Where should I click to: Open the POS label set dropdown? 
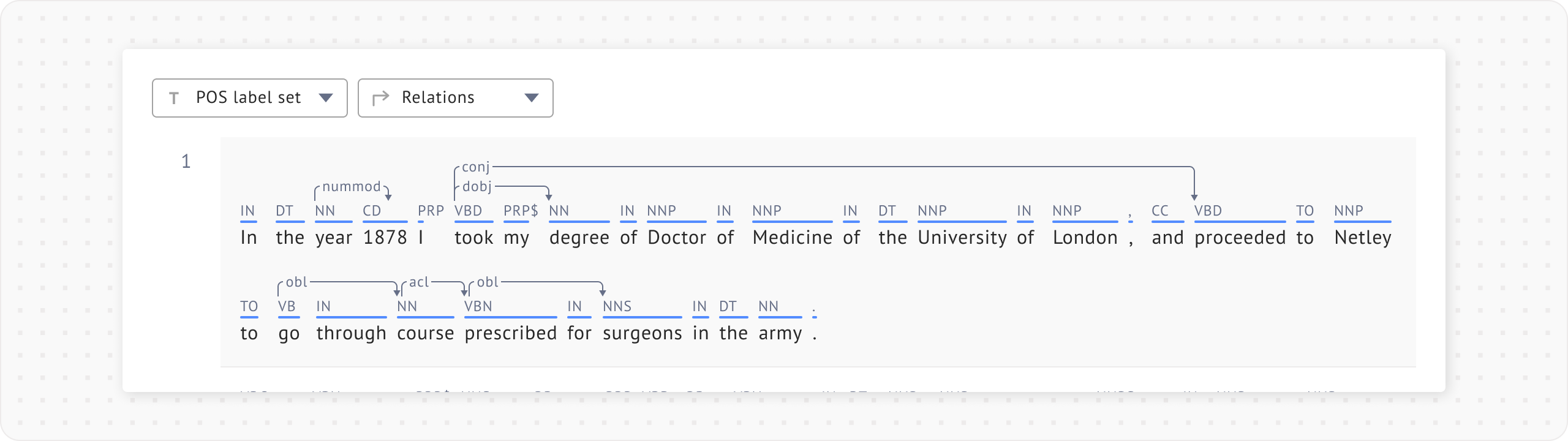[x=249, y=98]
